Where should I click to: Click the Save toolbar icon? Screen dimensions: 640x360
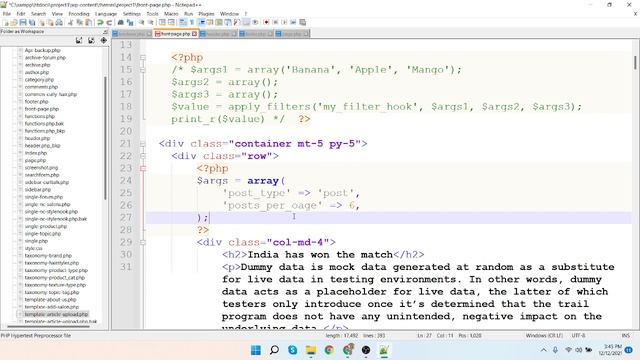click(x=23, y=22)
